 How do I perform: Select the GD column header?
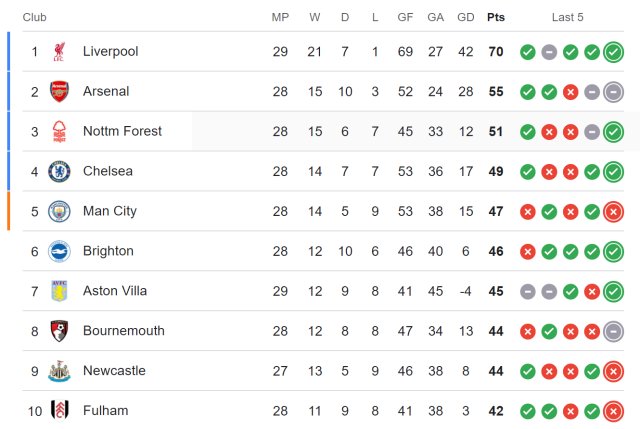pyautogui.click(x=466, y=17)
